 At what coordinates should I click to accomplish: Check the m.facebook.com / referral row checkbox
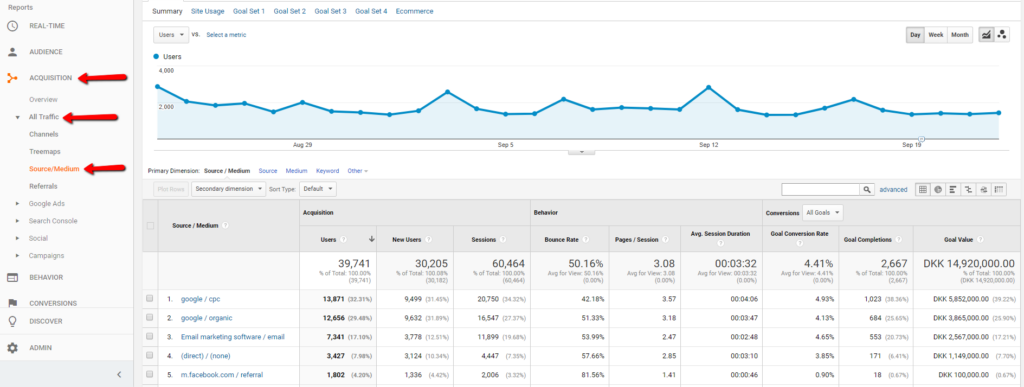click(150, 374)
